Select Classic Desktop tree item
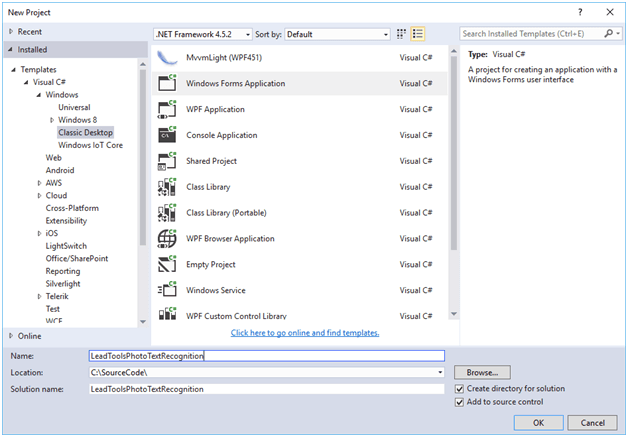 pos(85,133)
